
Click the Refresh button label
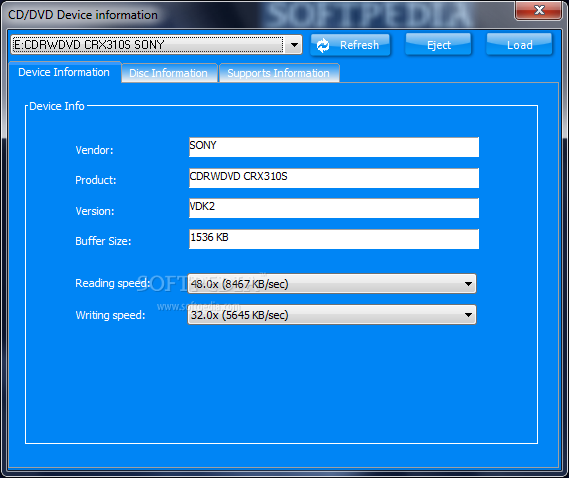point(359,45)
